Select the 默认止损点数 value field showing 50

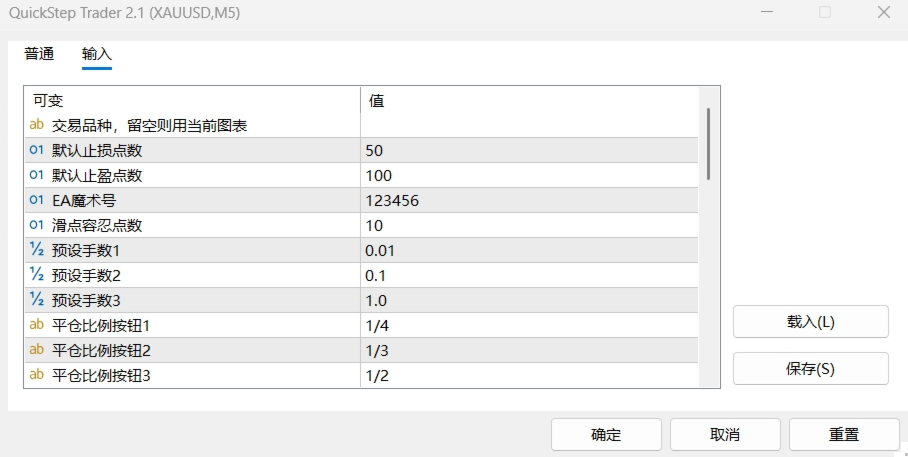pyautogui.click(x=530, y=150)
